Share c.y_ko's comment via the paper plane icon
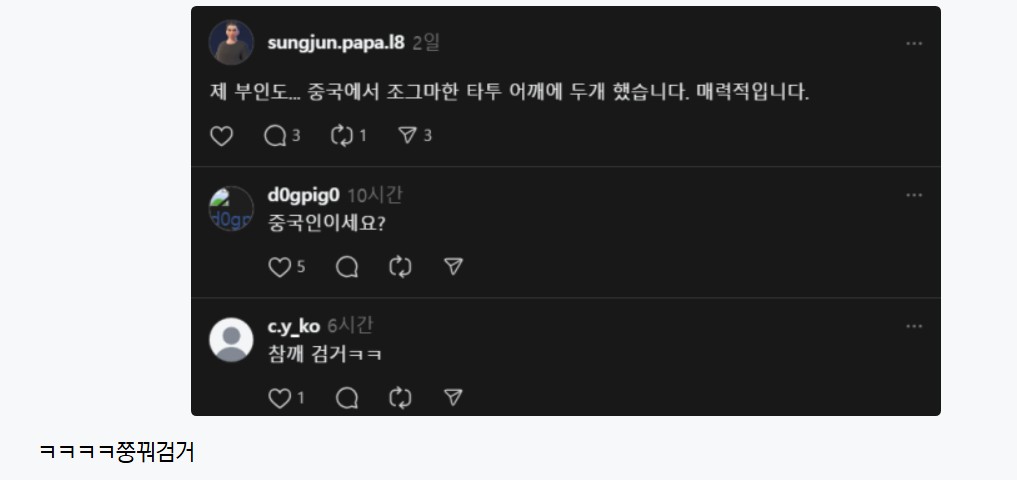Screen dimensions: 1017x480 pyautogui.click(x=453, y=397)
